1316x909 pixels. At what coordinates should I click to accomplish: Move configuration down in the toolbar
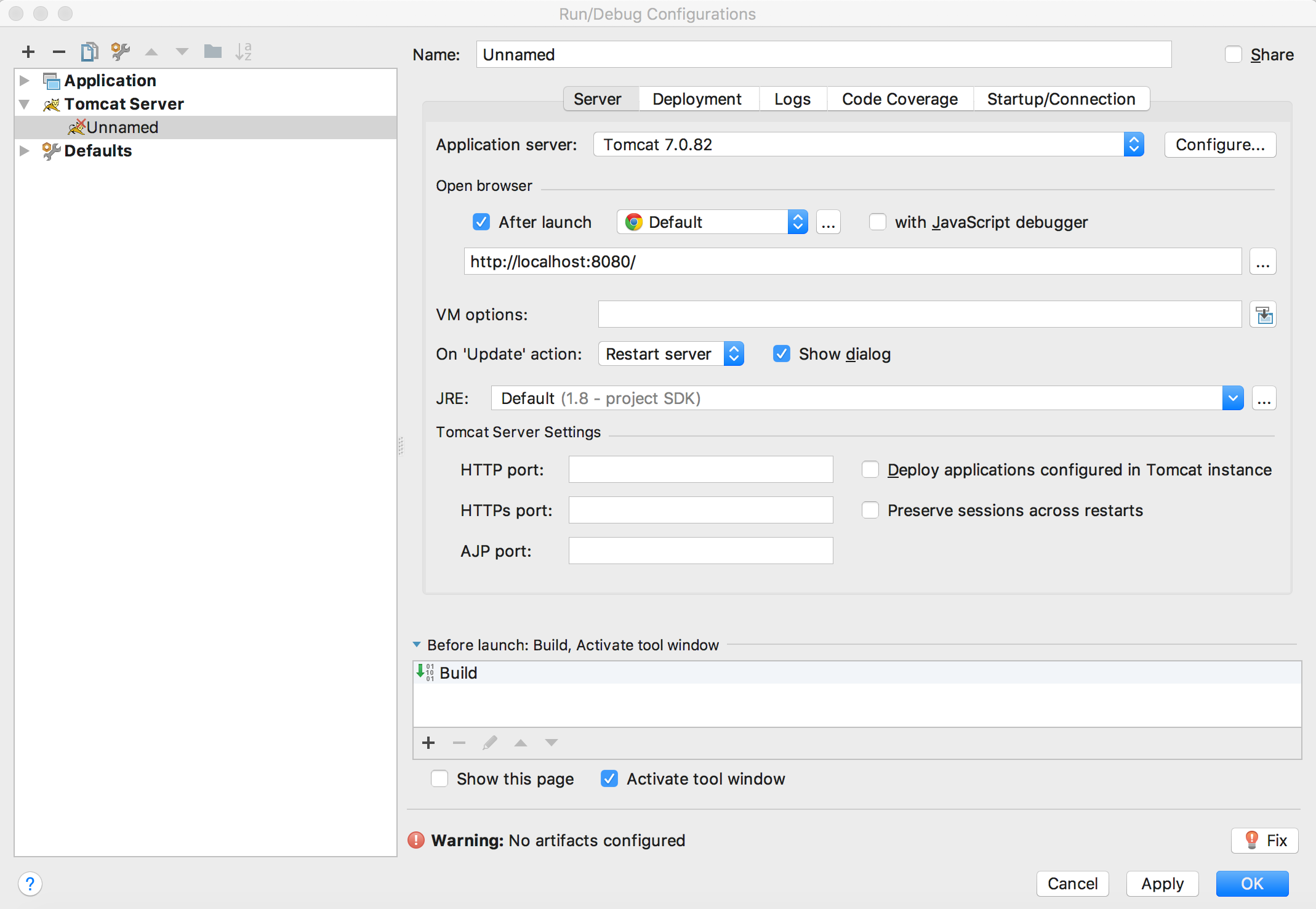click(x=182, y=52)
